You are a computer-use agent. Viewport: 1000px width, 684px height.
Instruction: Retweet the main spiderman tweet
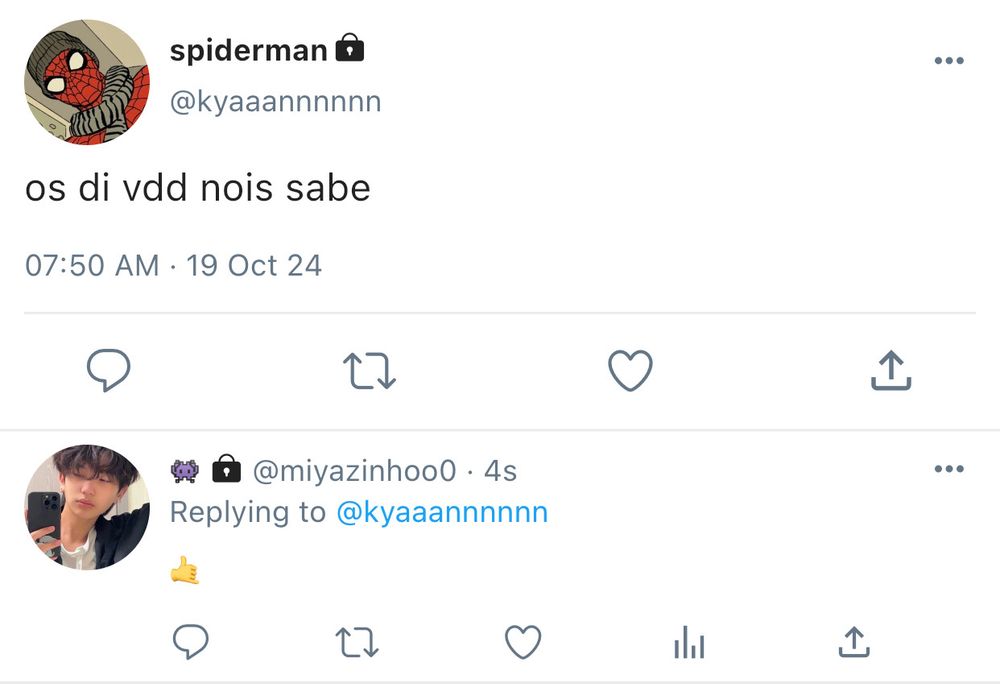369,371
